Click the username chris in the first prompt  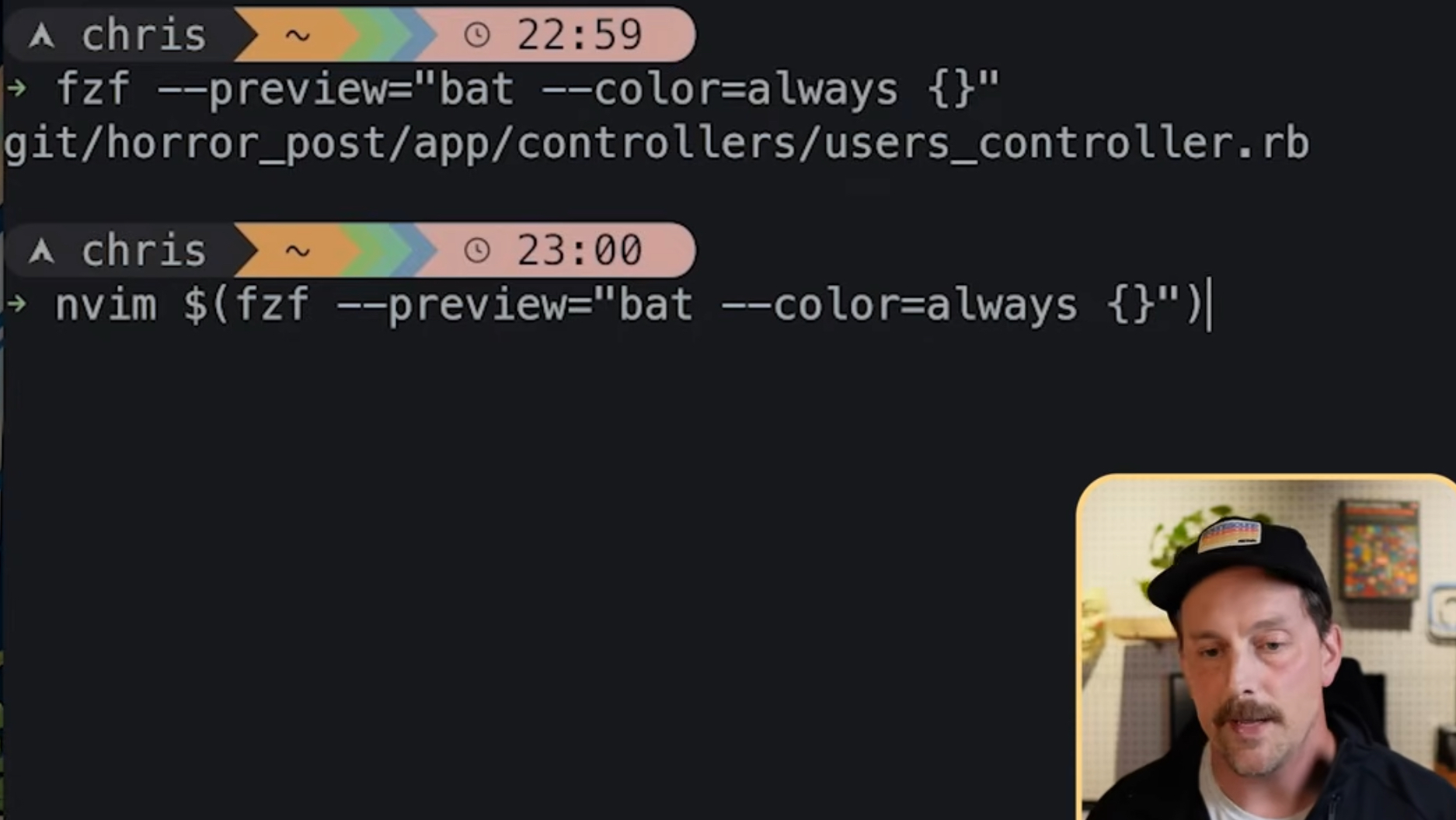point(144,36)
